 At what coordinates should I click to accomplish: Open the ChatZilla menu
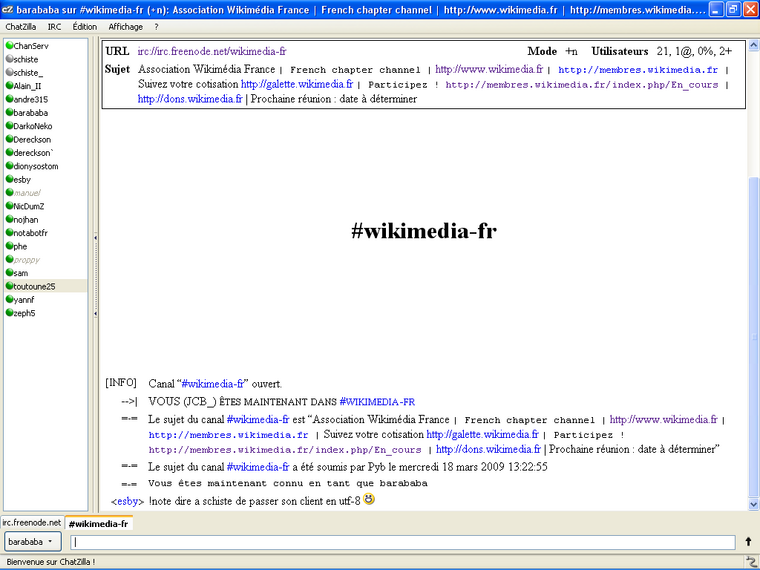coord(21,27)
